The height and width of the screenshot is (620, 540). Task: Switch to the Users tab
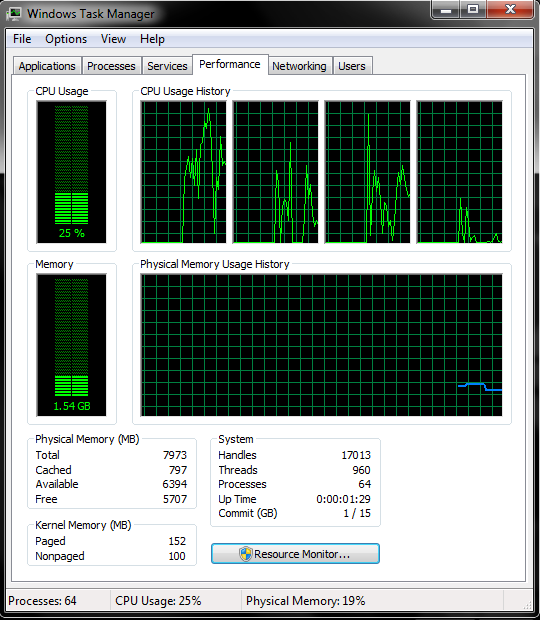click(352, 66)
